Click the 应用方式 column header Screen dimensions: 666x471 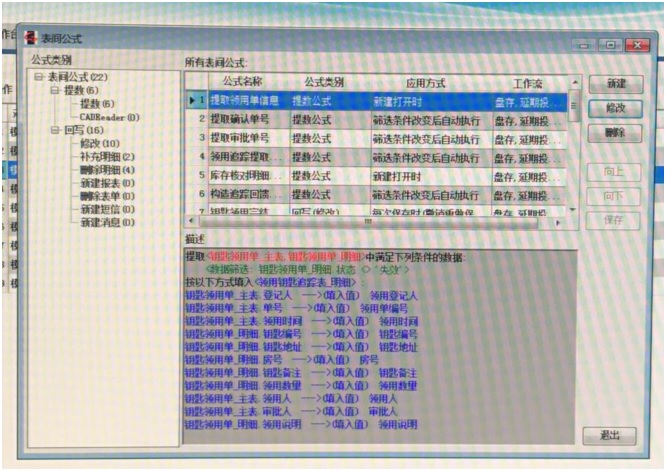429,81
